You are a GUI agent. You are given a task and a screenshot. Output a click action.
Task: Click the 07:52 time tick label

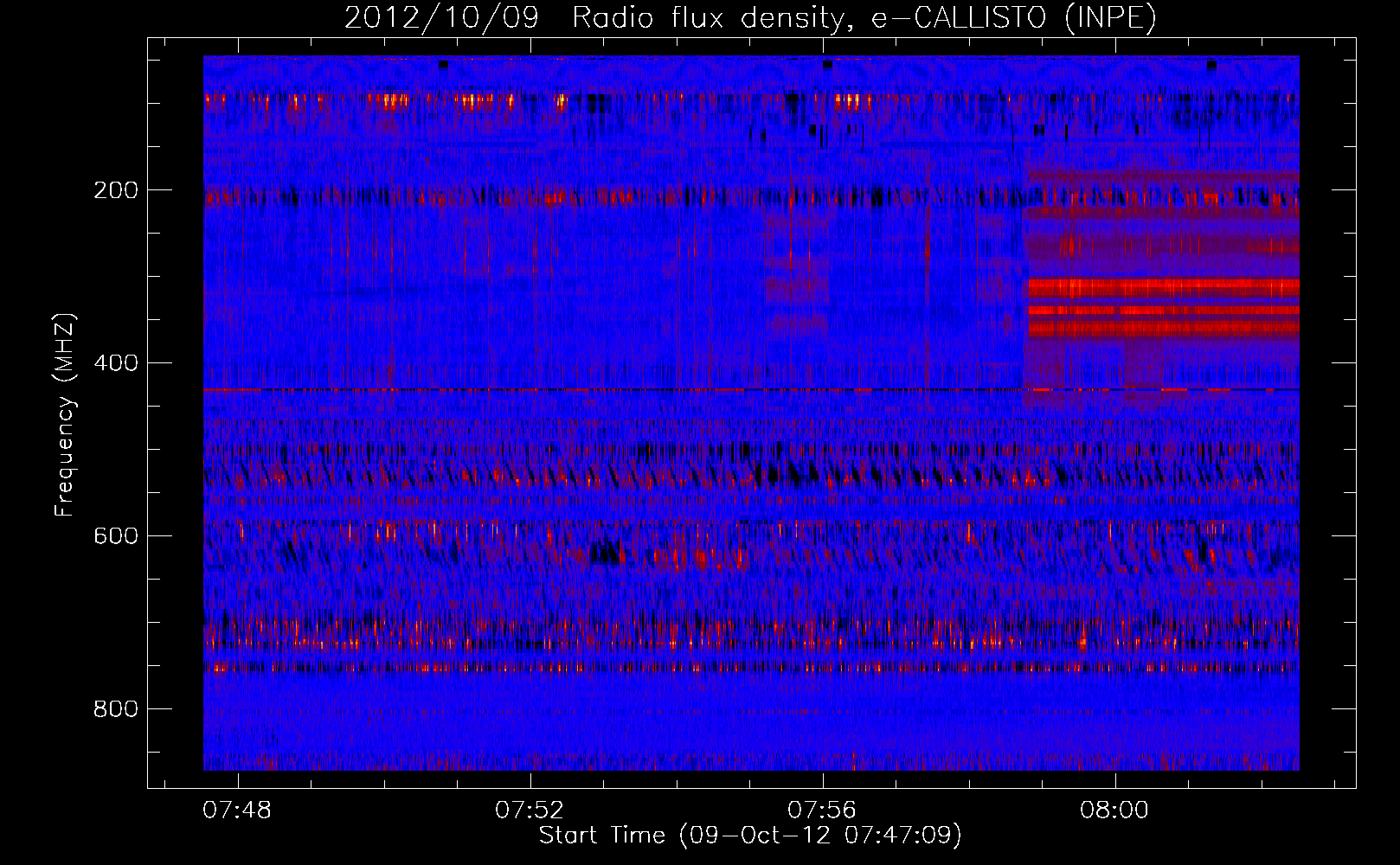pos(530,811)
